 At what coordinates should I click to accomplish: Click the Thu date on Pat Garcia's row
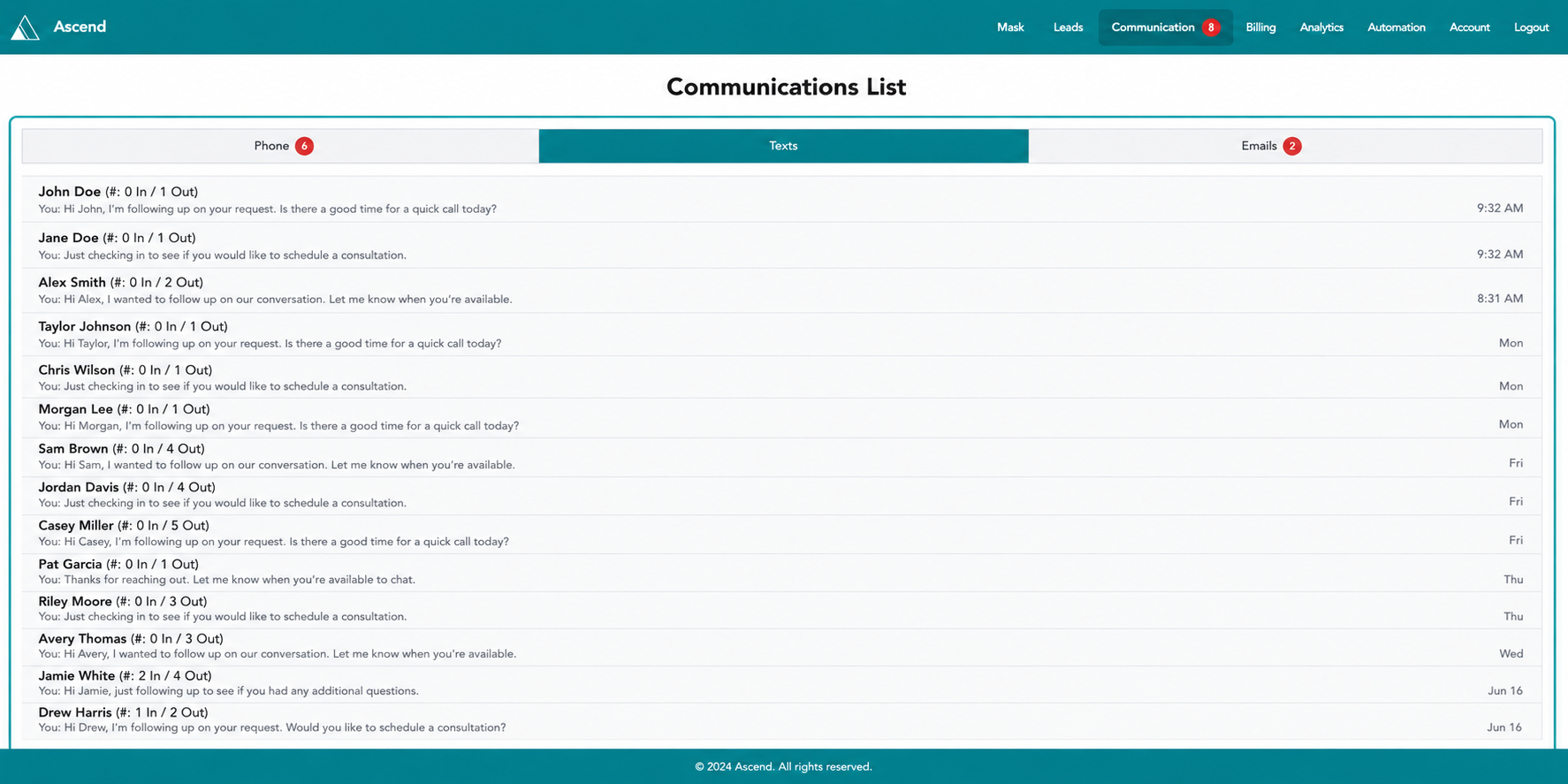(1513, 580)
